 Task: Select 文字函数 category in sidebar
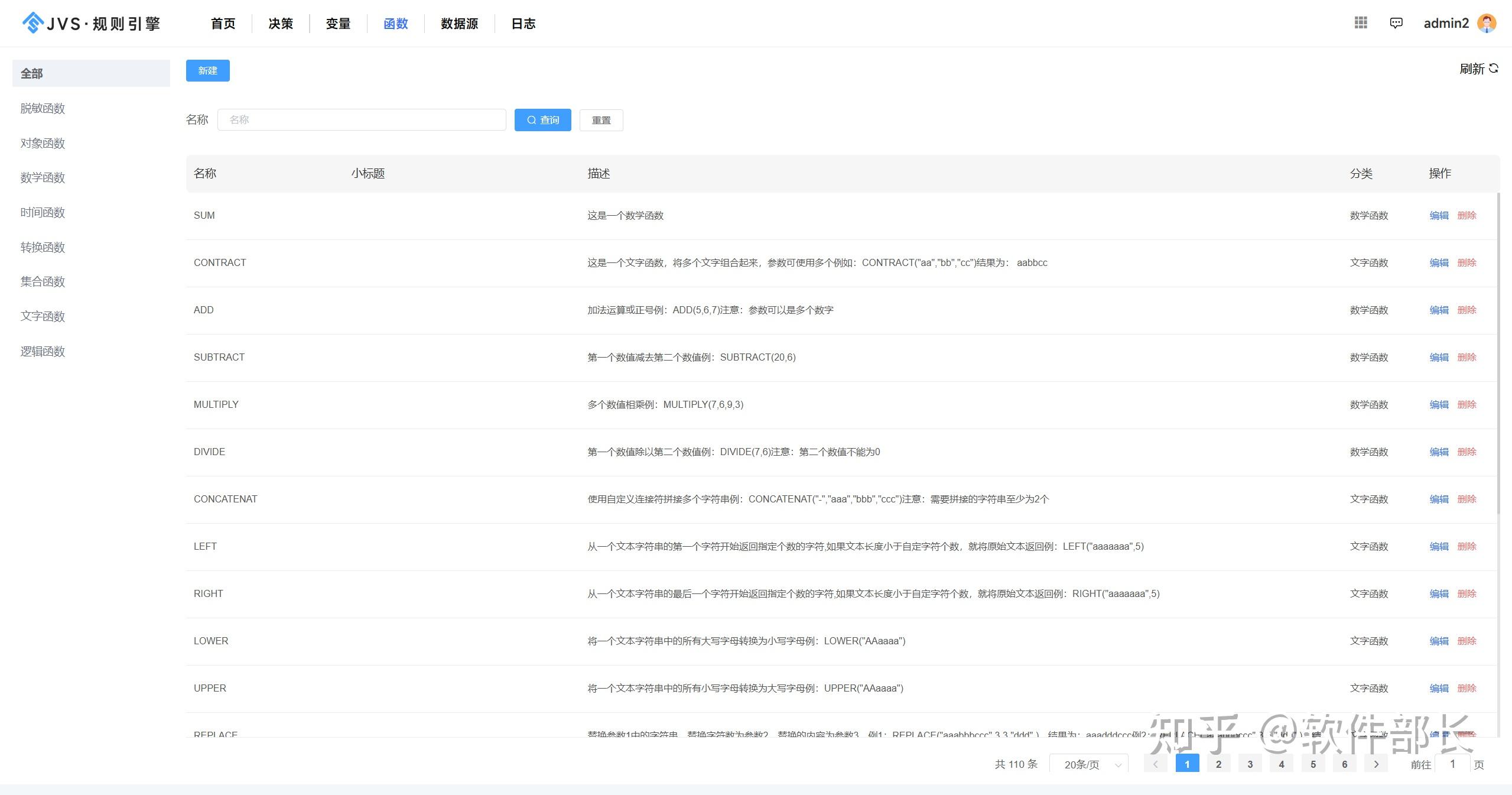coord(43,316)
